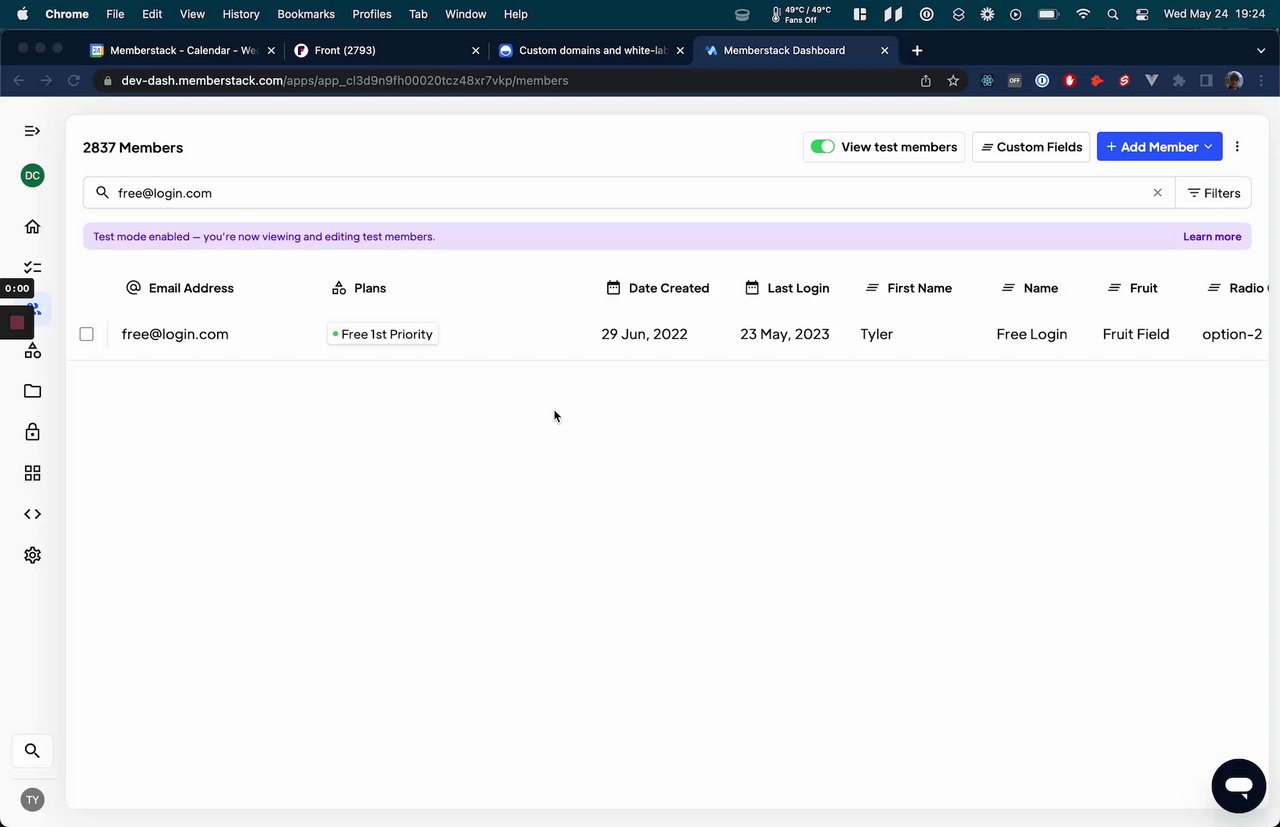The width and height of the screenshot is (1280, 827).
Task: Open the Chrome tab search chevron
Action: tap(1261, 50)
